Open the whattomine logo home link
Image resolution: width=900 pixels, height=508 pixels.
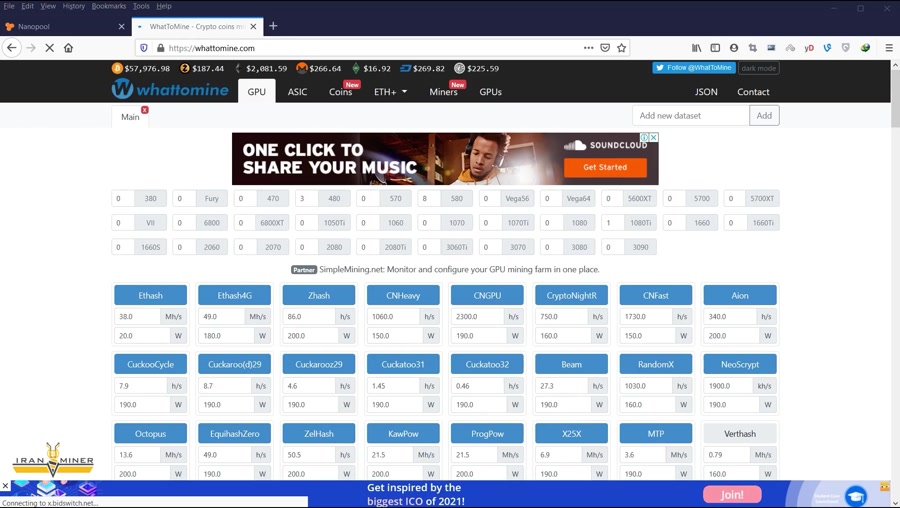pos(170,89)
